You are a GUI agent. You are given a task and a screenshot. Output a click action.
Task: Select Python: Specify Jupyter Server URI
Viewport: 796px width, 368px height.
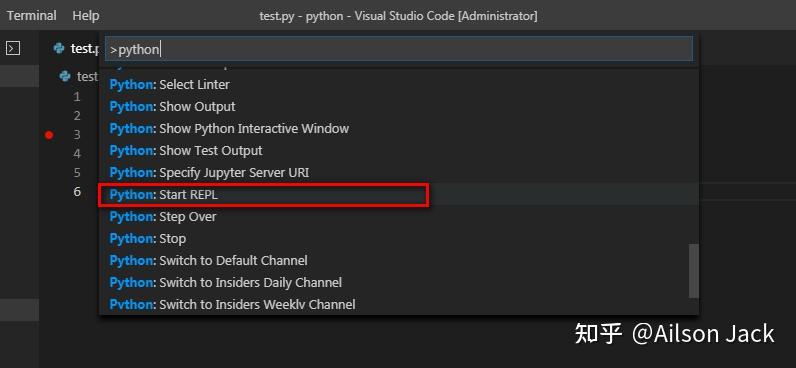399,173
